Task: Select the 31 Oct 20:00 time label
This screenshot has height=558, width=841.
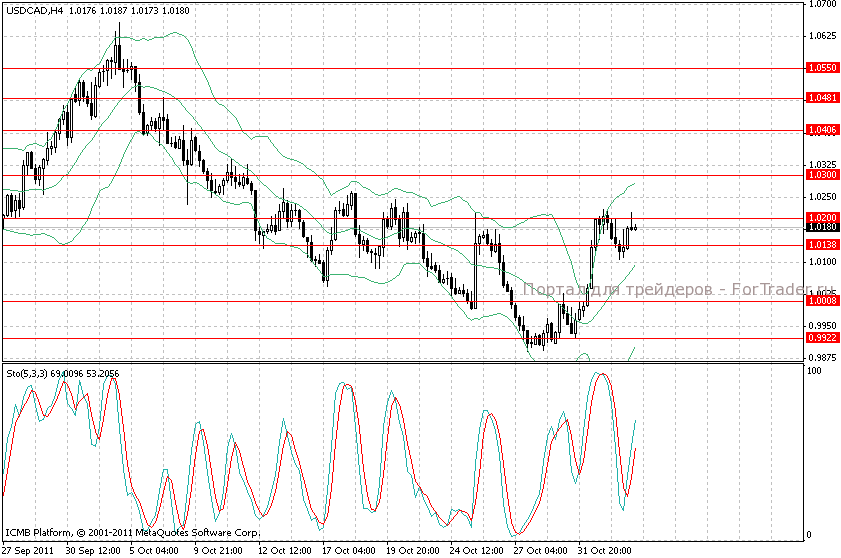Action: point(604,550)
